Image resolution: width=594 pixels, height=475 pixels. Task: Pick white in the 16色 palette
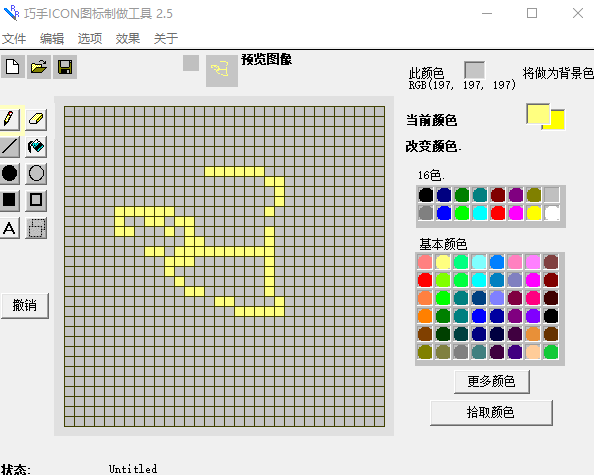click(x=552, y=213)
